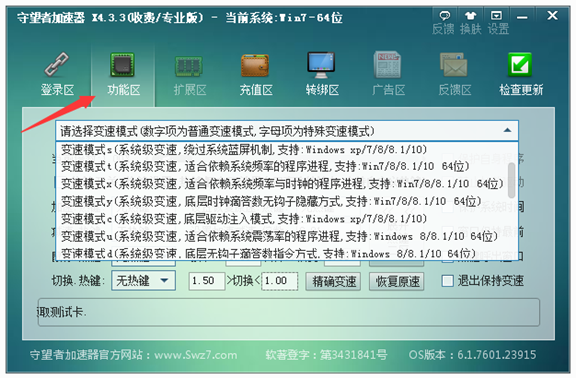Open the 广告区 newspaper tab
Viewport: 576px width, 378px height.
388,75
